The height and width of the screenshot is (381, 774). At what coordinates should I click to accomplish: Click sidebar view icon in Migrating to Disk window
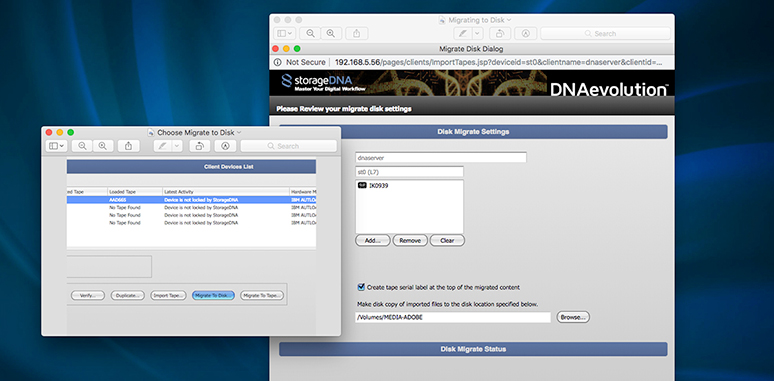tap(281, 34)
